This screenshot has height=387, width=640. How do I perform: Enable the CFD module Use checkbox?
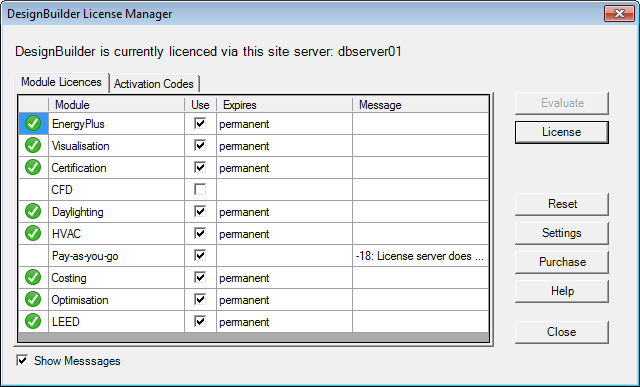pyautogui.click(x=200, y=189)
